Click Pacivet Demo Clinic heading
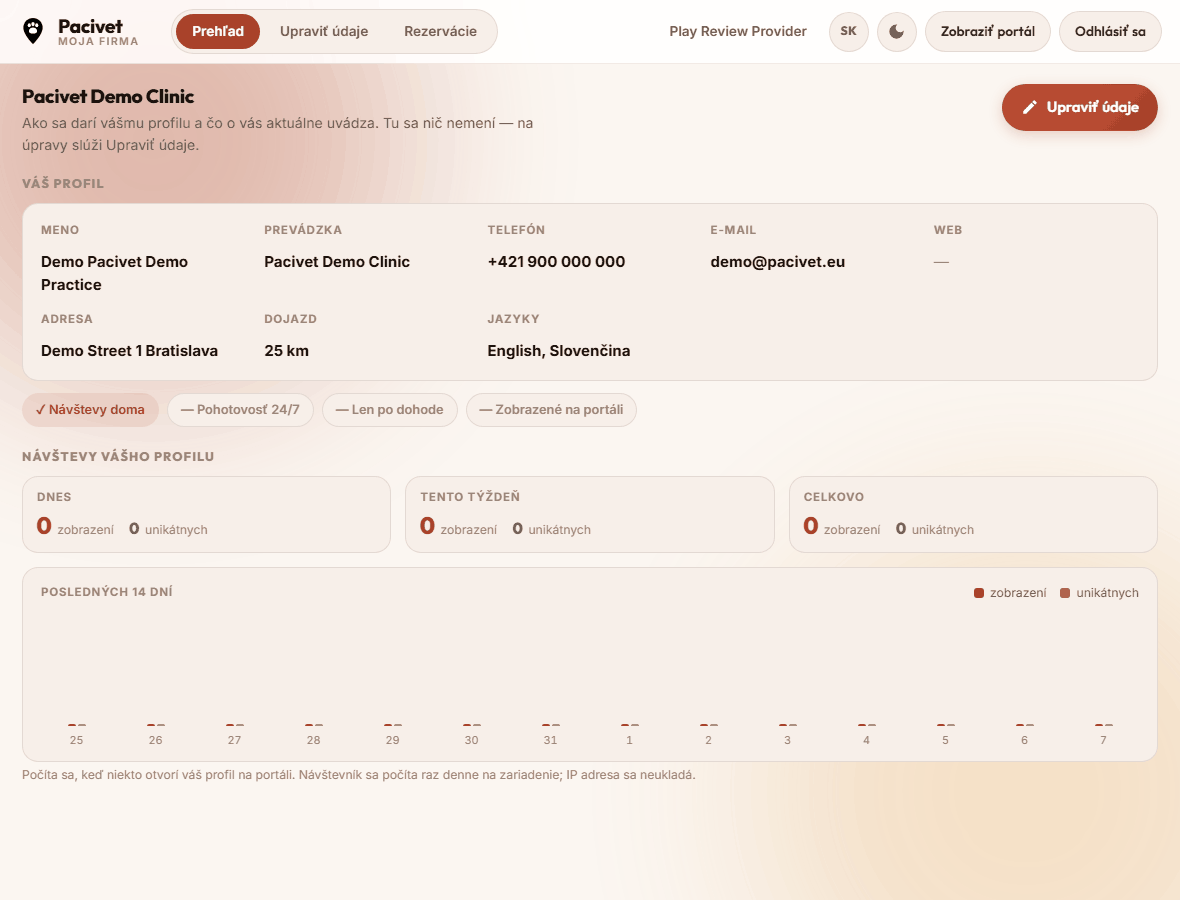The image size is (1180, 900). [108, 96]
